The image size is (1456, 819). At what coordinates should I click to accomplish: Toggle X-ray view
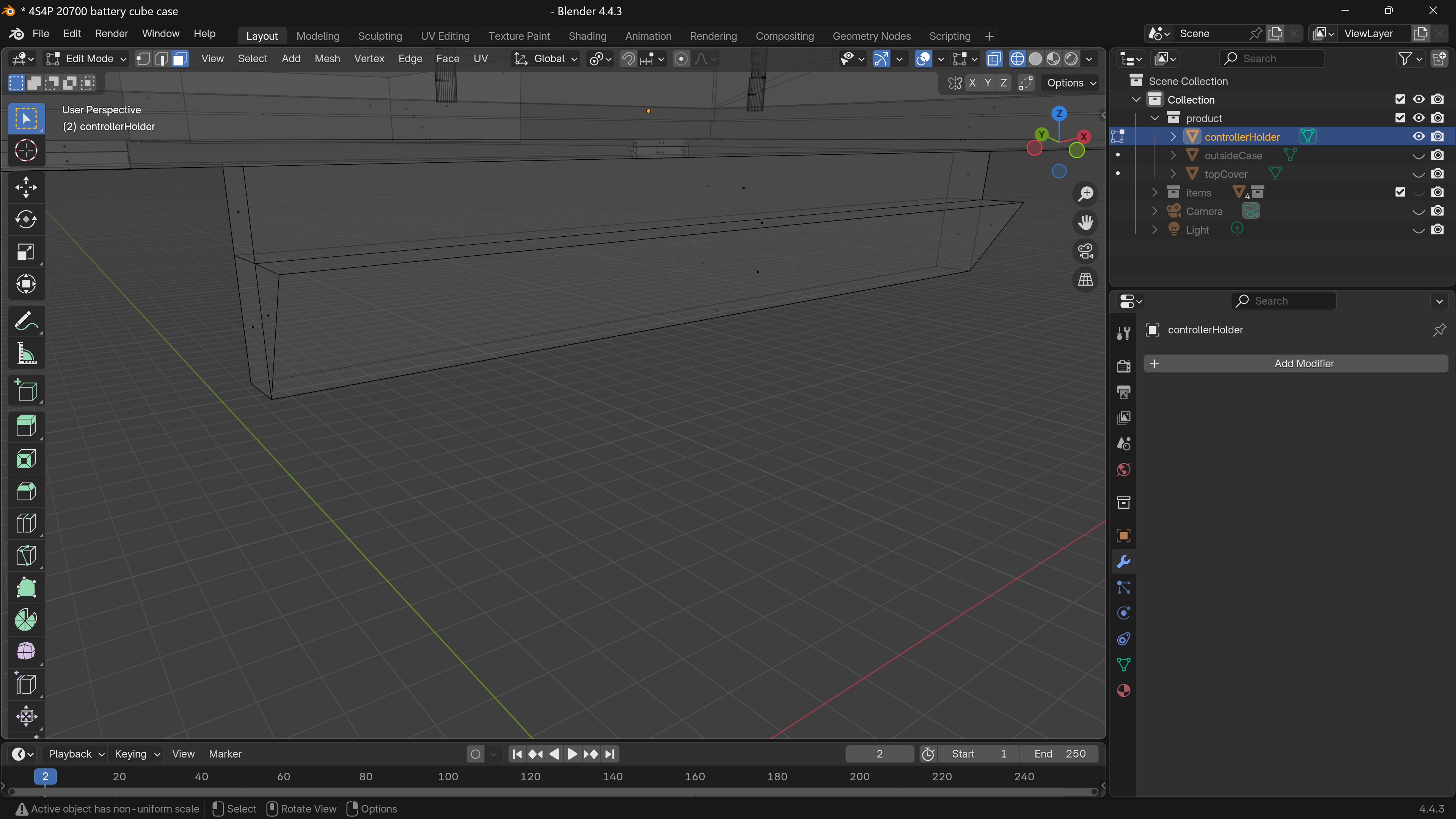[x=994, y=59]
